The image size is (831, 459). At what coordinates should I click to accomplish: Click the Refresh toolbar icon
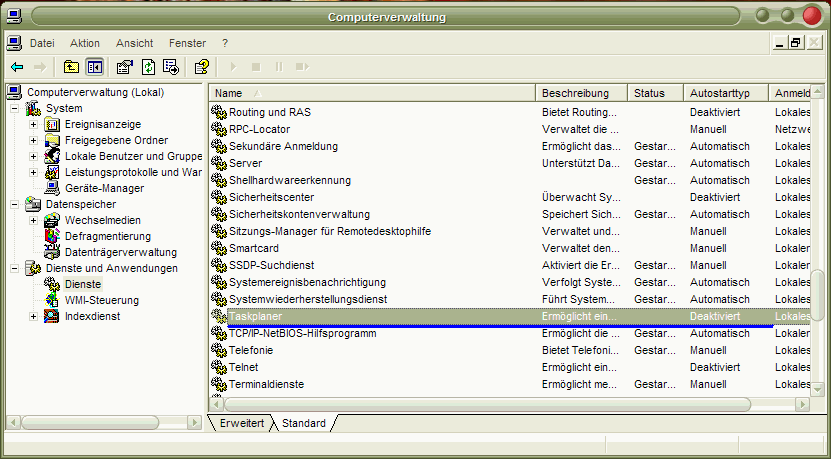coord(148,67)
